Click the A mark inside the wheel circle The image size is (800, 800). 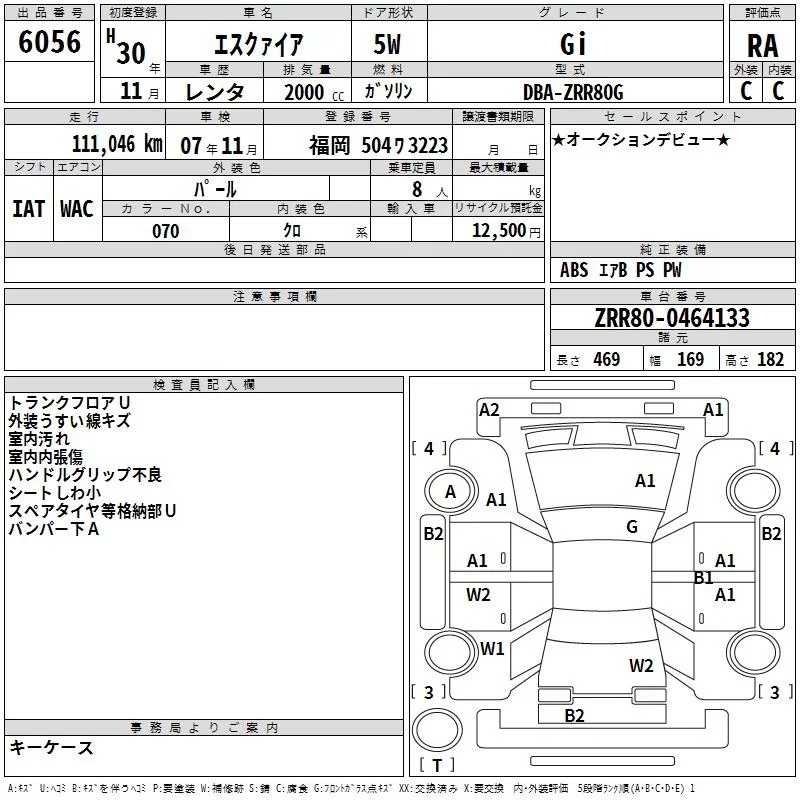(x=450, y=492)
